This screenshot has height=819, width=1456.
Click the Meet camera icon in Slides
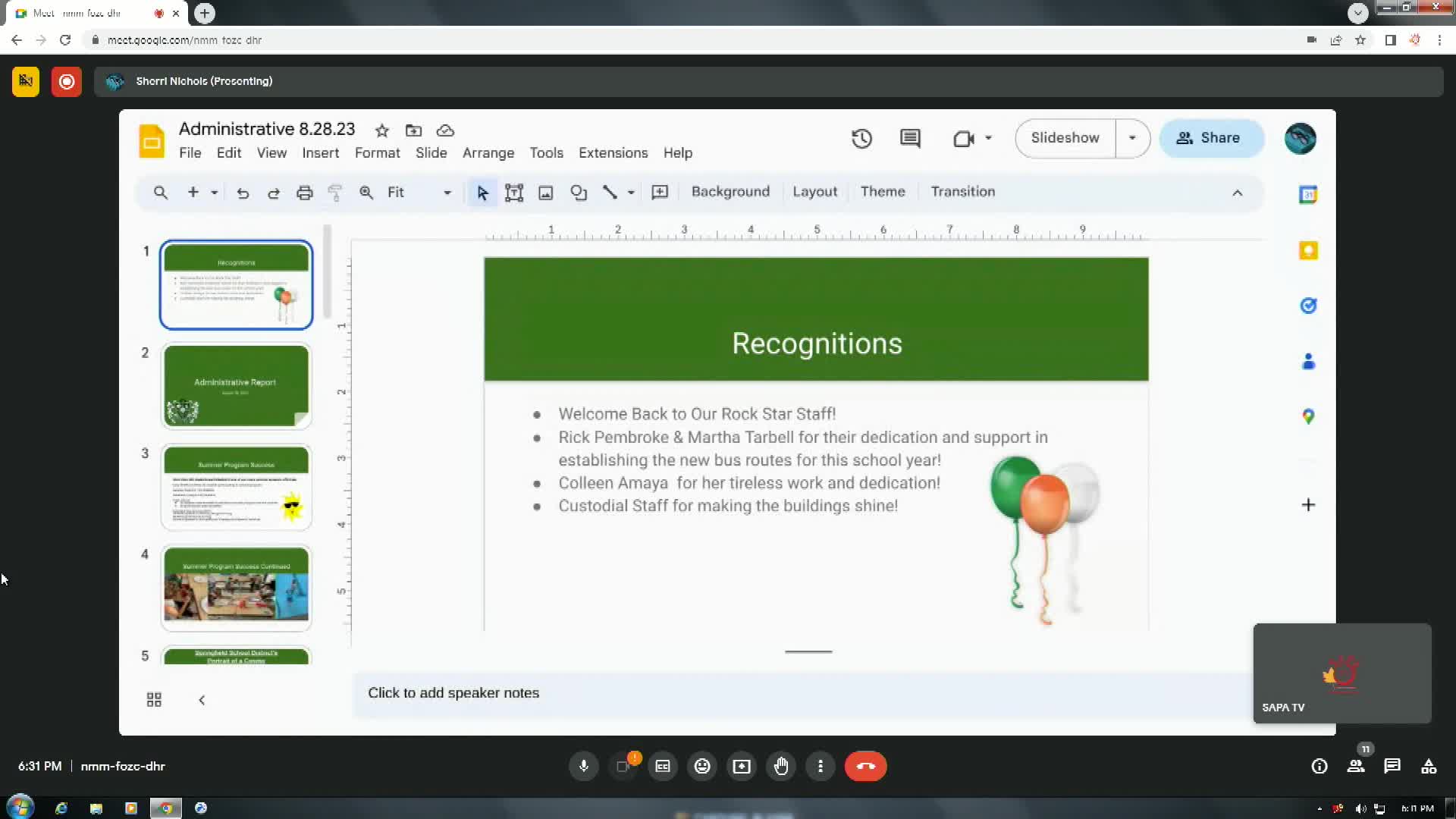pos(963,138)
